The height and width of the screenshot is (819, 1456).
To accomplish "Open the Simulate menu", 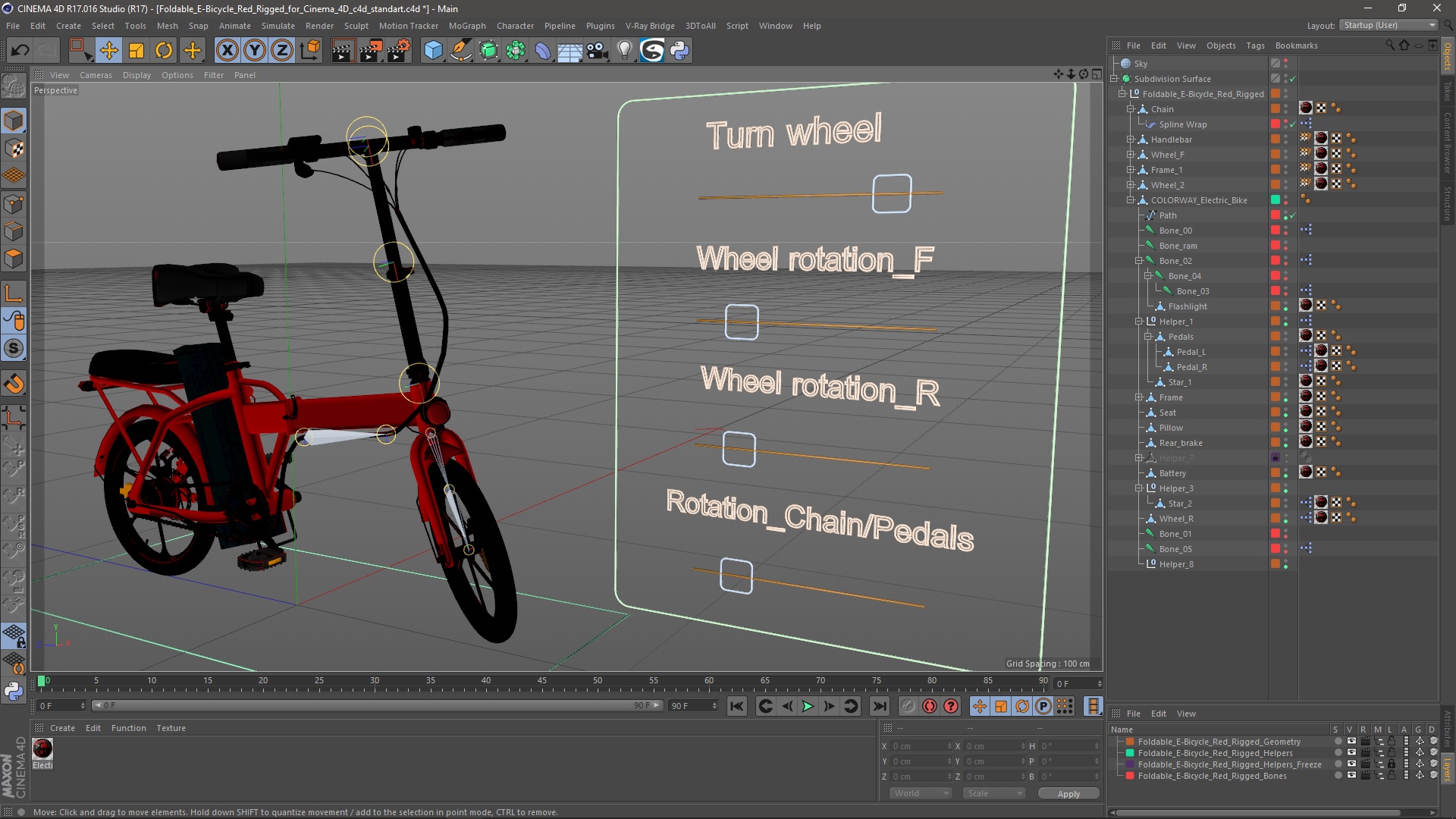I will [x=278, y=26].
